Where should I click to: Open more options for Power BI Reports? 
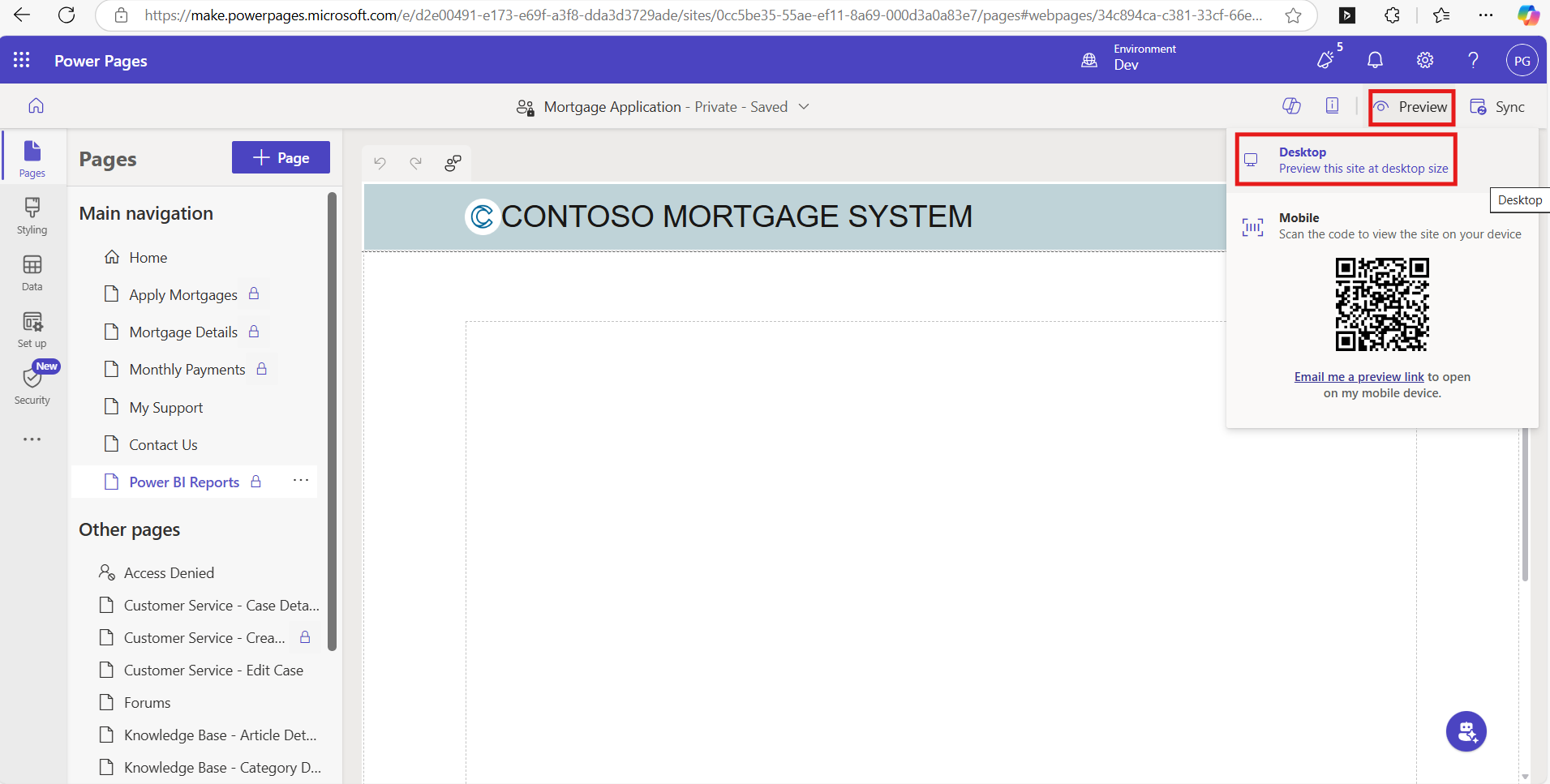click(301, 480)
